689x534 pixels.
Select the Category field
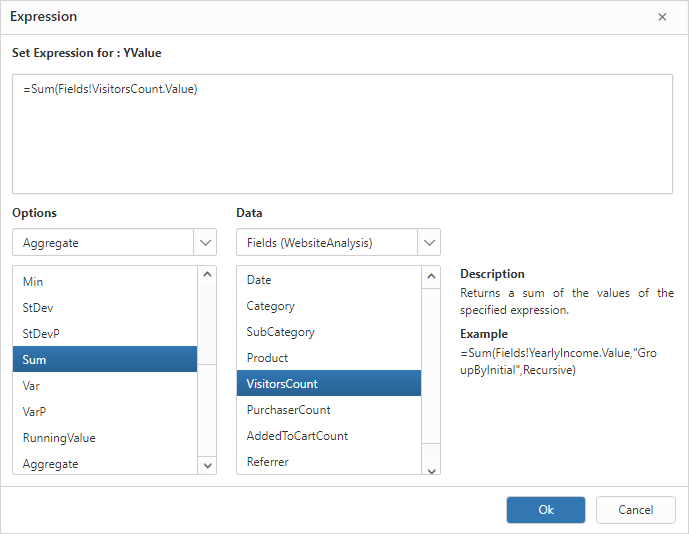pos(329,305)
